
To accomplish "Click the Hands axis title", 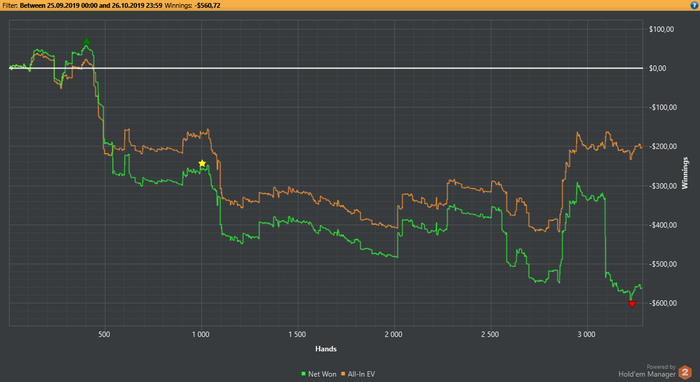I will tap(326, 349).
